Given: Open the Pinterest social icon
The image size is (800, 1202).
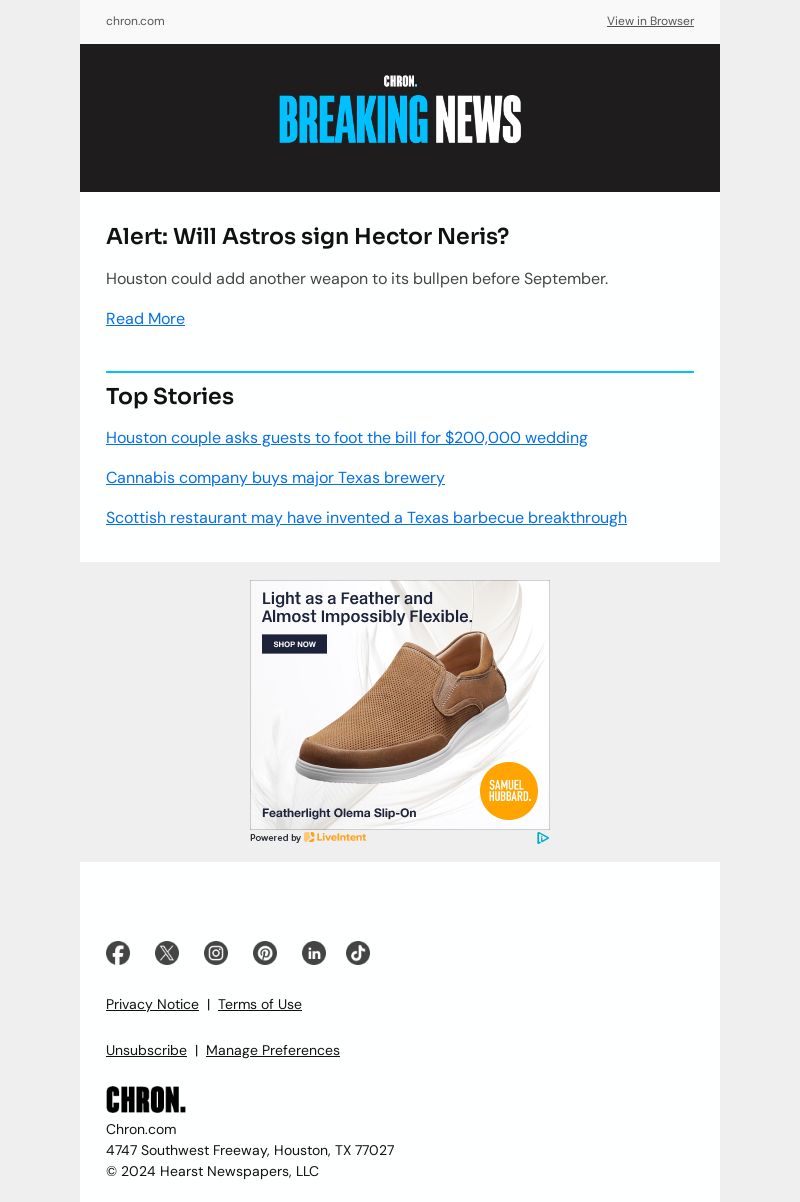Looking at the screenshot, I should [x=265, y=953].
